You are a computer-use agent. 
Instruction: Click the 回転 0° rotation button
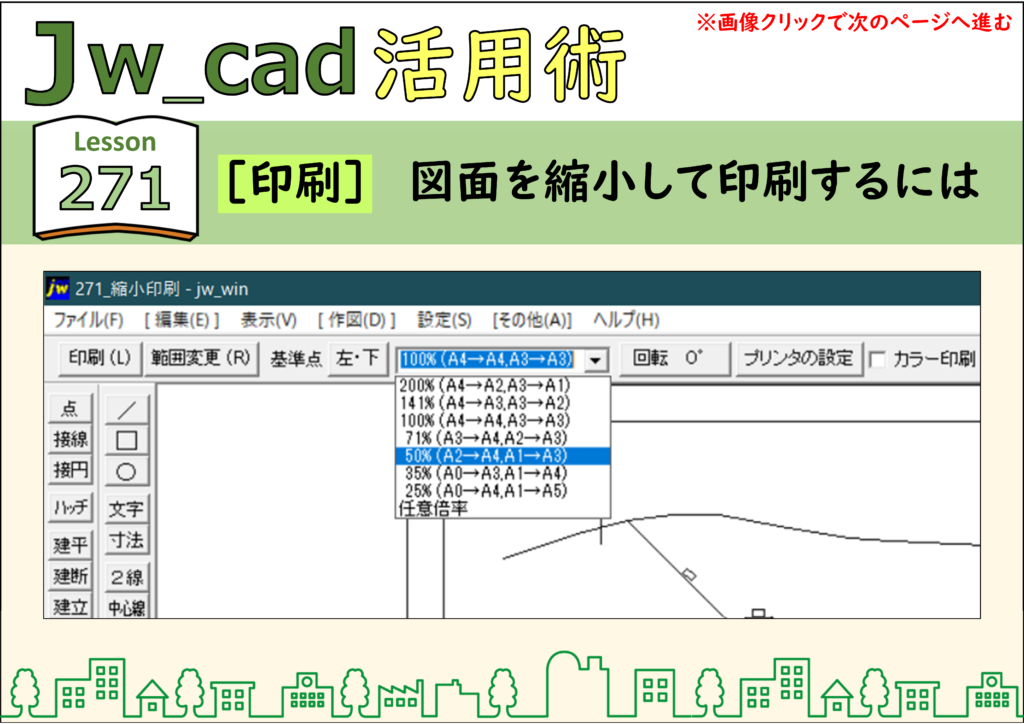click(x=674, y=358)
